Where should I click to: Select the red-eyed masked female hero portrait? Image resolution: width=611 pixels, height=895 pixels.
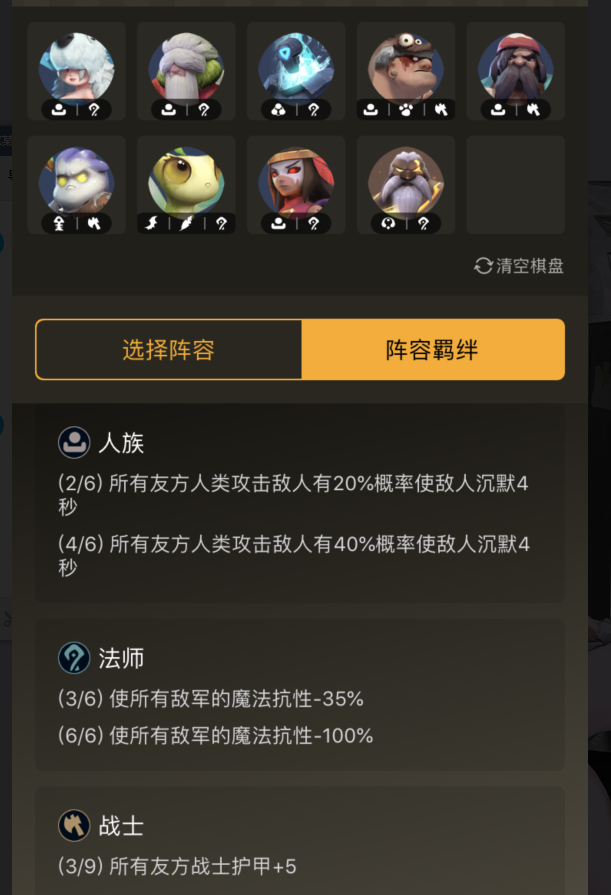(x=296, y=183)
